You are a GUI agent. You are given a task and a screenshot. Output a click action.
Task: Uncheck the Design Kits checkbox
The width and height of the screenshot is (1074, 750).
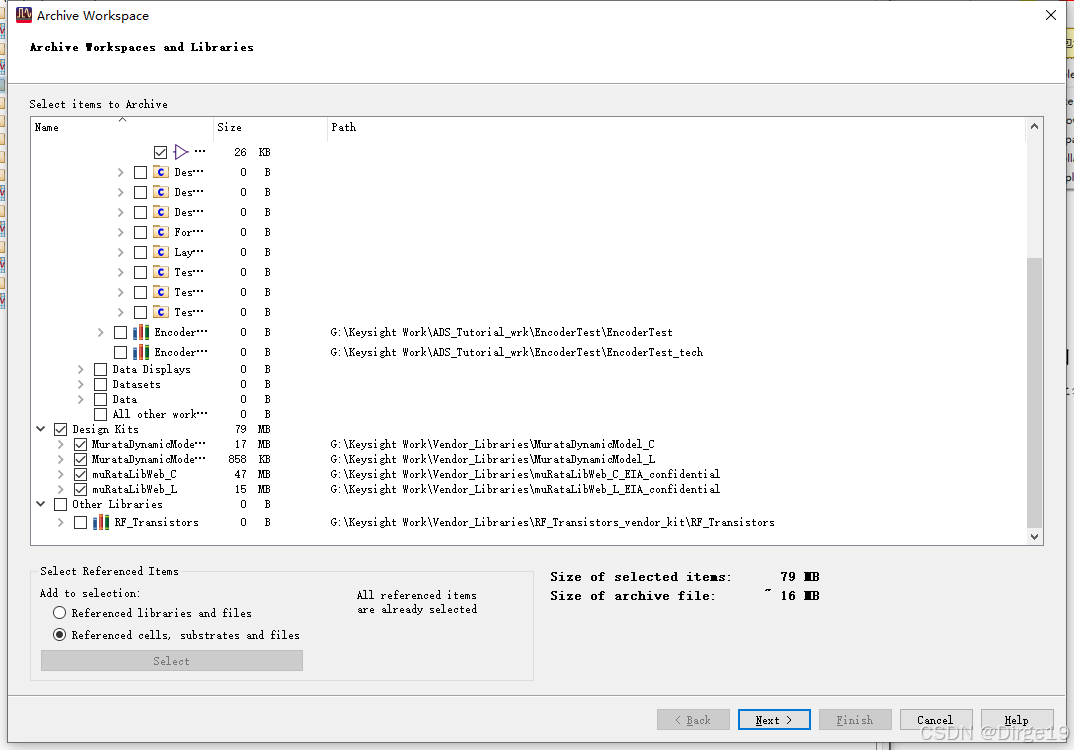[x=59, y=428]
